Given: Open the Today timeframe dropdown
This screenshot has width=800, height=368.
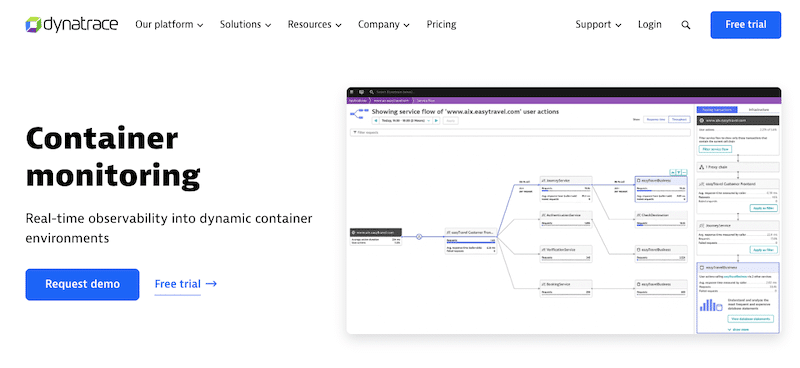Looking at the screenshot, I should (406, 120).
